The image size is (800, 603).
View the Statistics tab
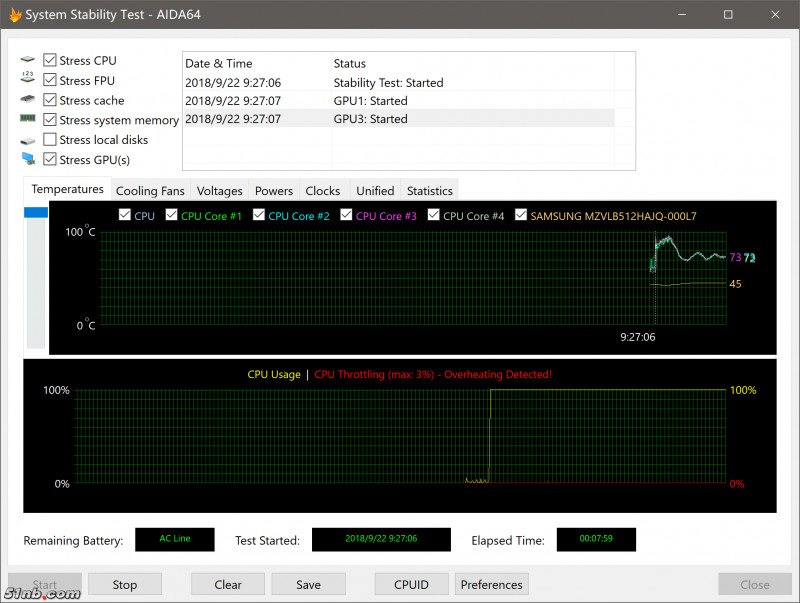coord(430,191)
